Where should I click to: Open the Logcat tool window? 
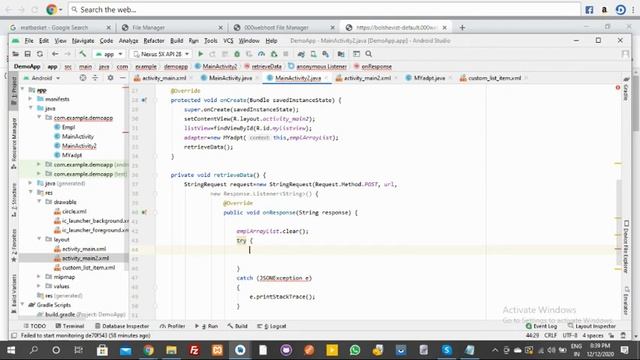click(272, 326)
